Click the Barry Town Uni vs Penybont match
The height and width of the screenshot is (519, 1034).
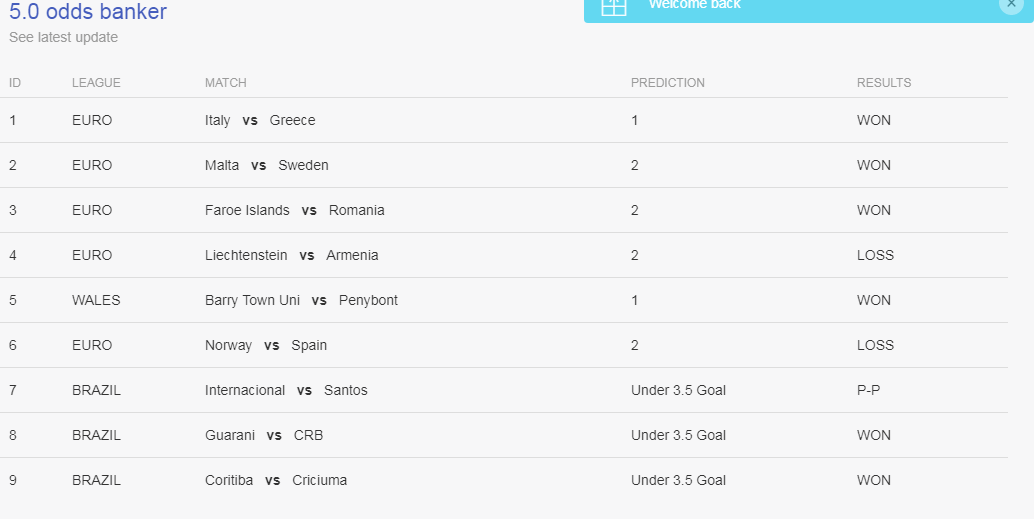click(301, 300)
